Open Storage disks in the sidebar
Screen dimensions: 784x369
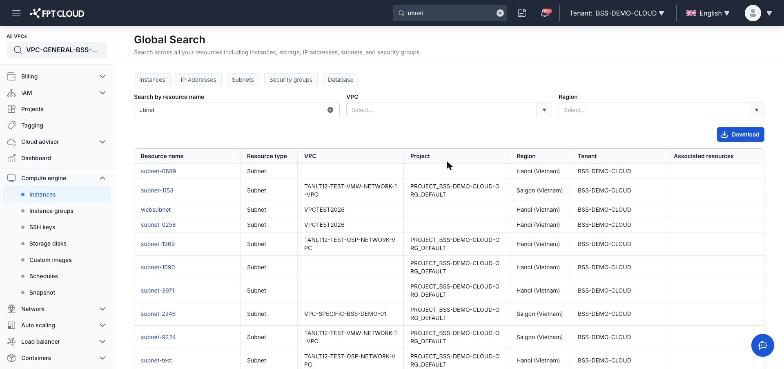tap(48, 244)
